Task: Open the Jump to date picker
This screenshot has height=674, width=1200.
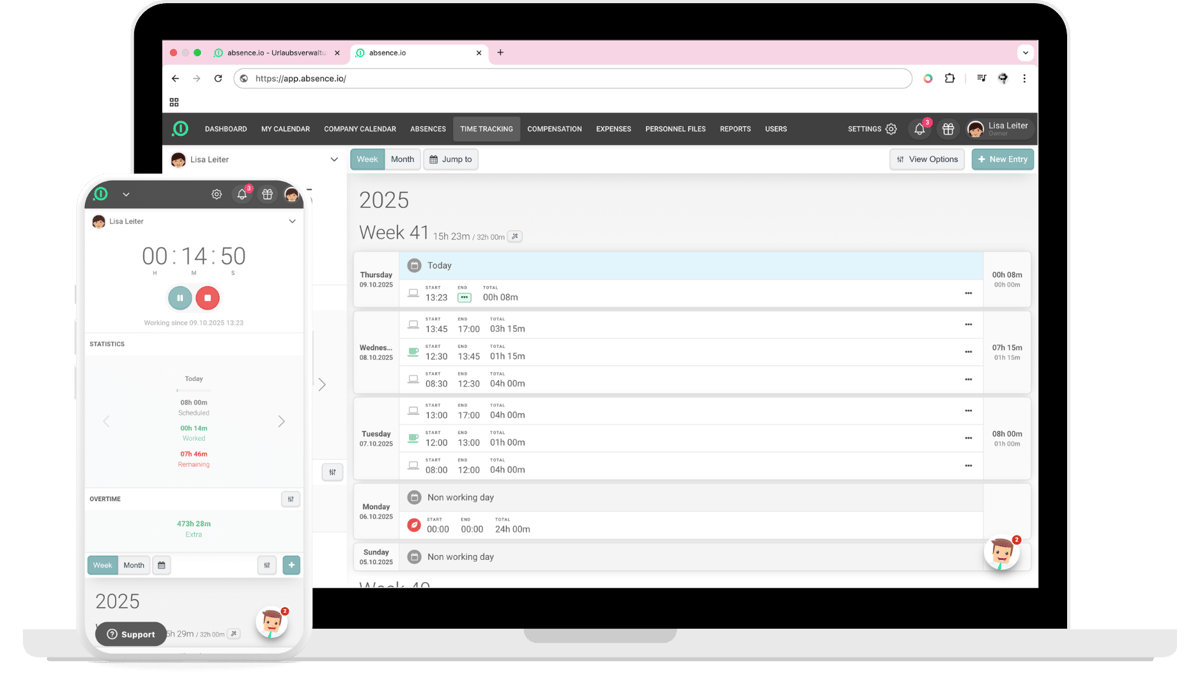Action: 450,158
